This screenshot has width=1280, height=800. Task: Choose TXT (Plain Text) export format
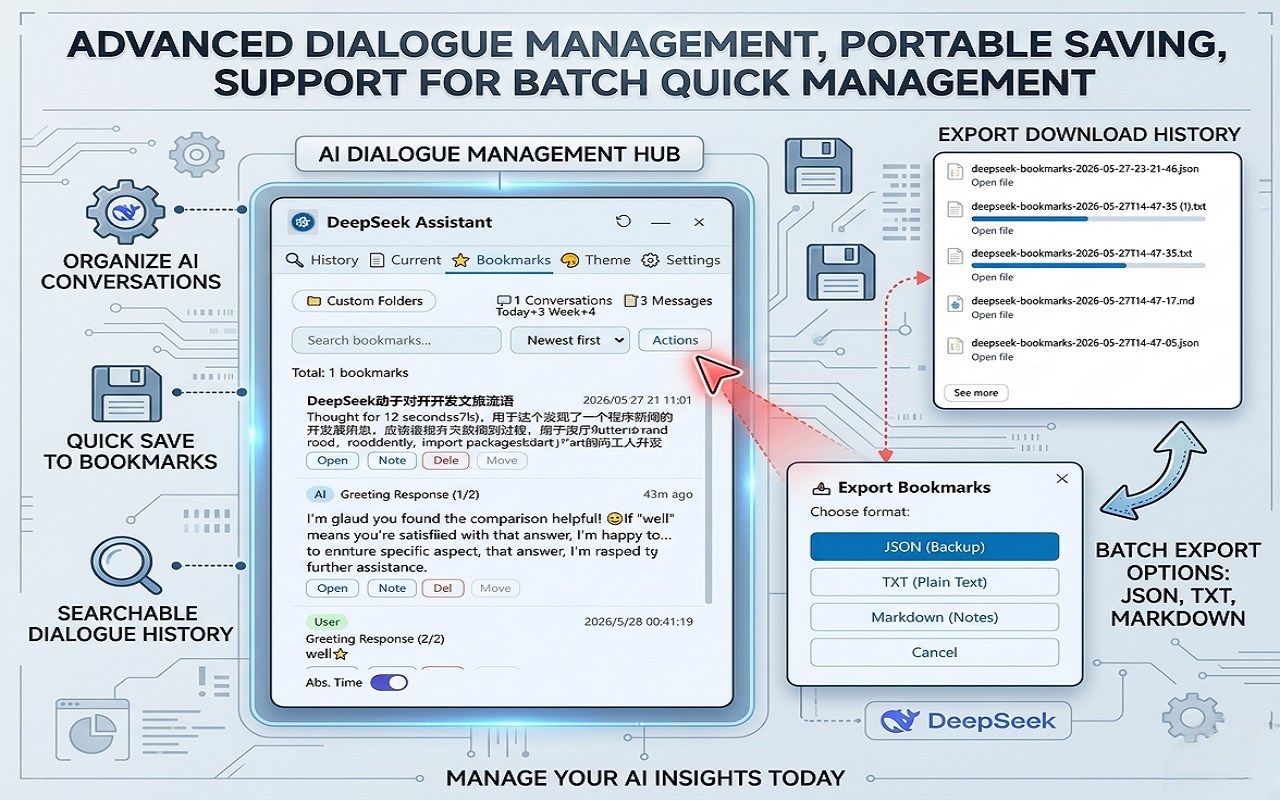(x=934, y=582)
